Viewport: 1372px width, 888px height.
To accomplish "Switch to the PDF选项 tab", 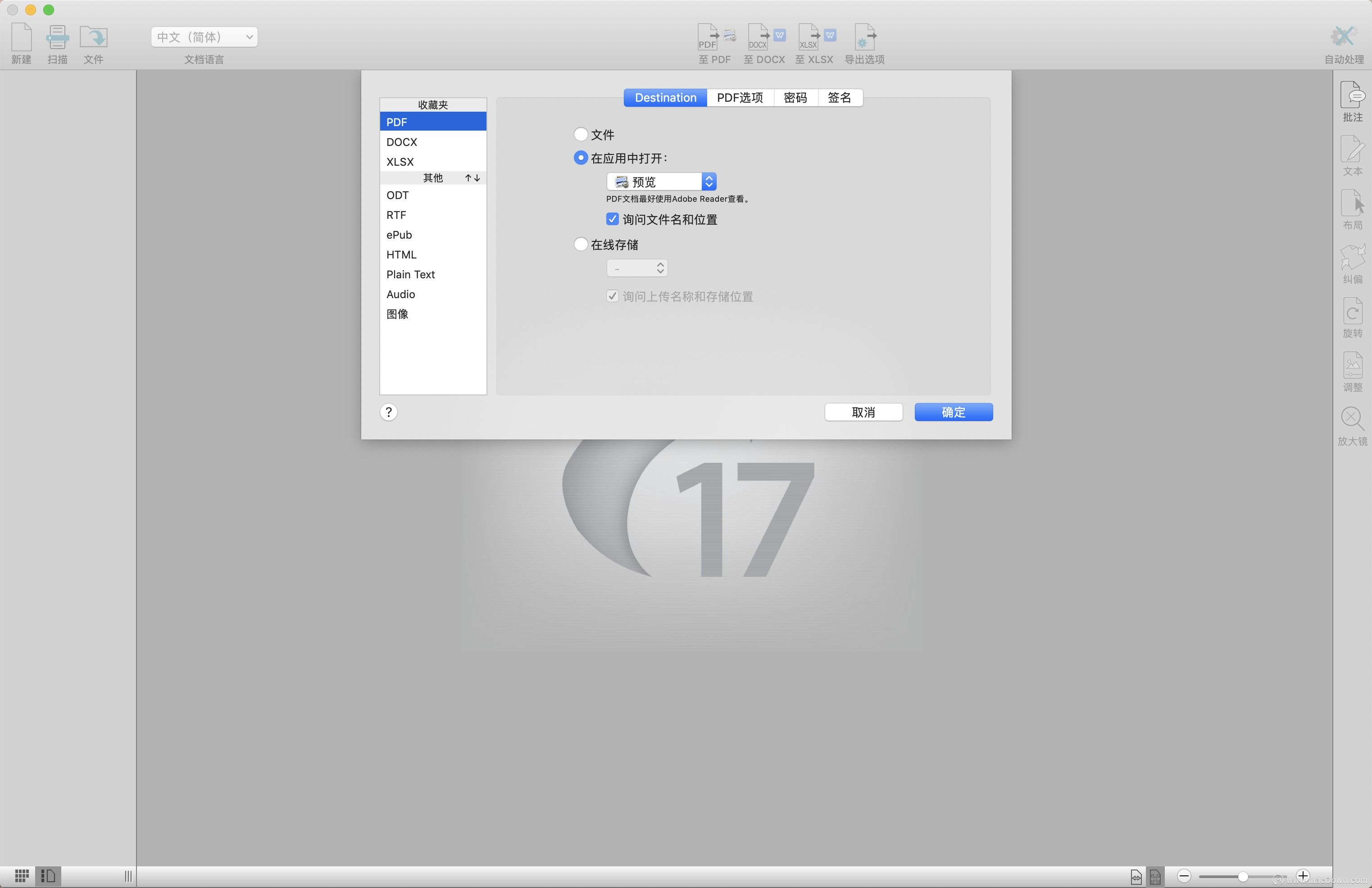I will click(740, 97).
